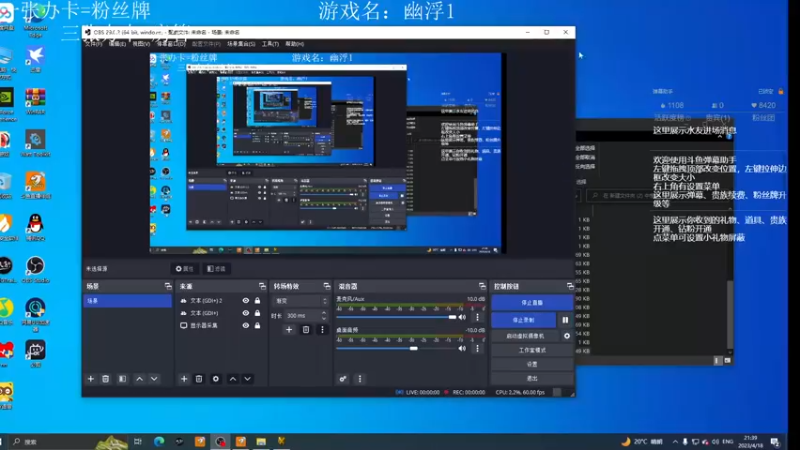Hide the 显示器采集 source
This screenshot has width=800, height=450.
(246, 326)
